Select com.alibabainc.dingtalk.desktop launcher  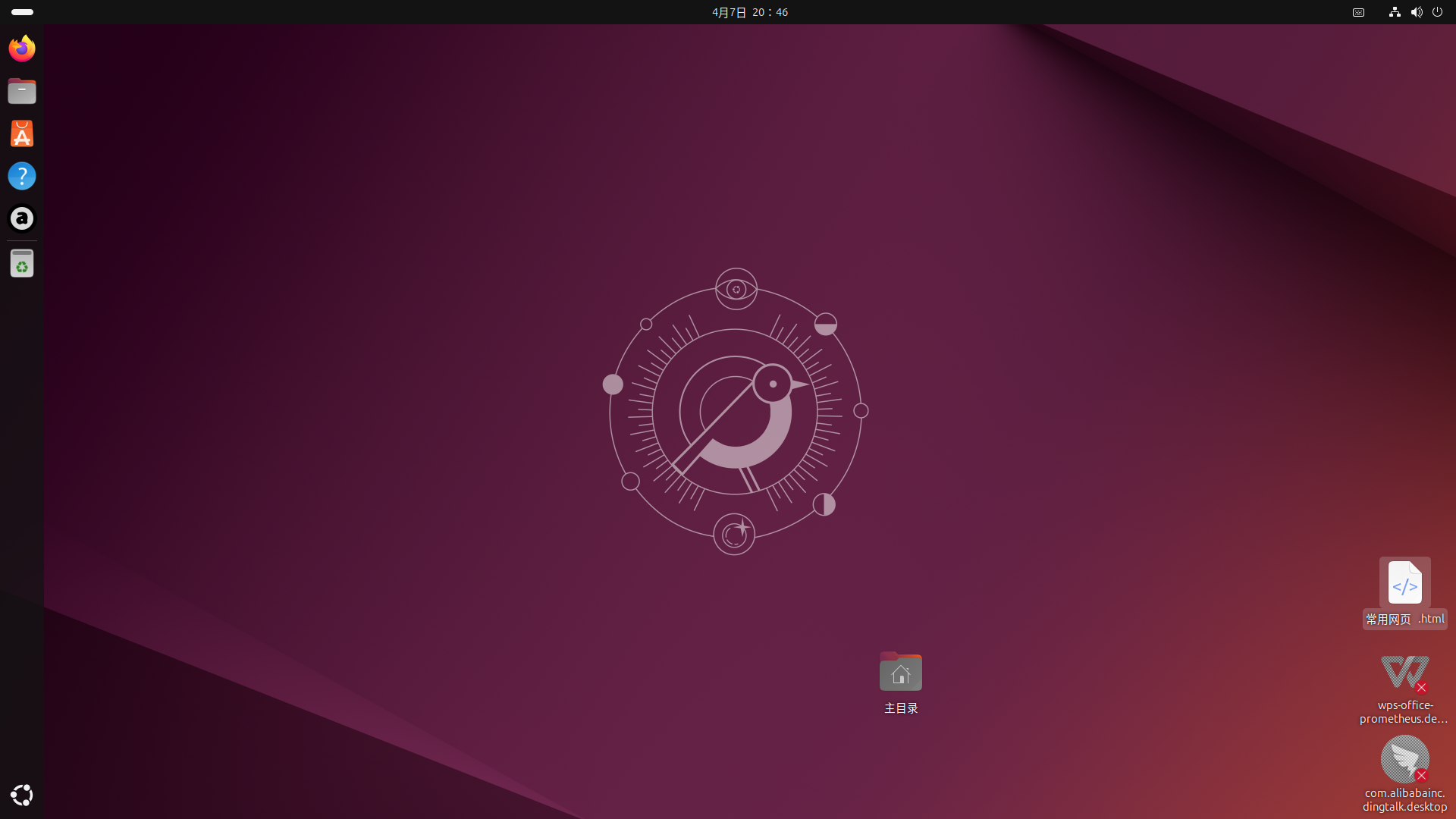tap(1405, 773)
